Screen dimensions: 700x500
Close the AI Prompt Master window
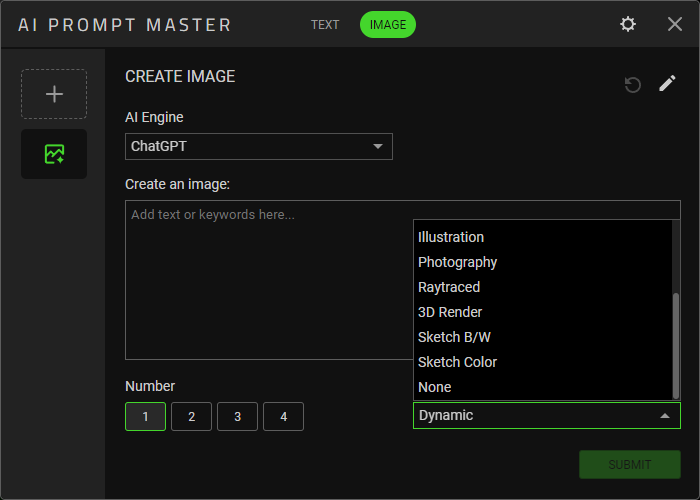[x=675, y=24]
